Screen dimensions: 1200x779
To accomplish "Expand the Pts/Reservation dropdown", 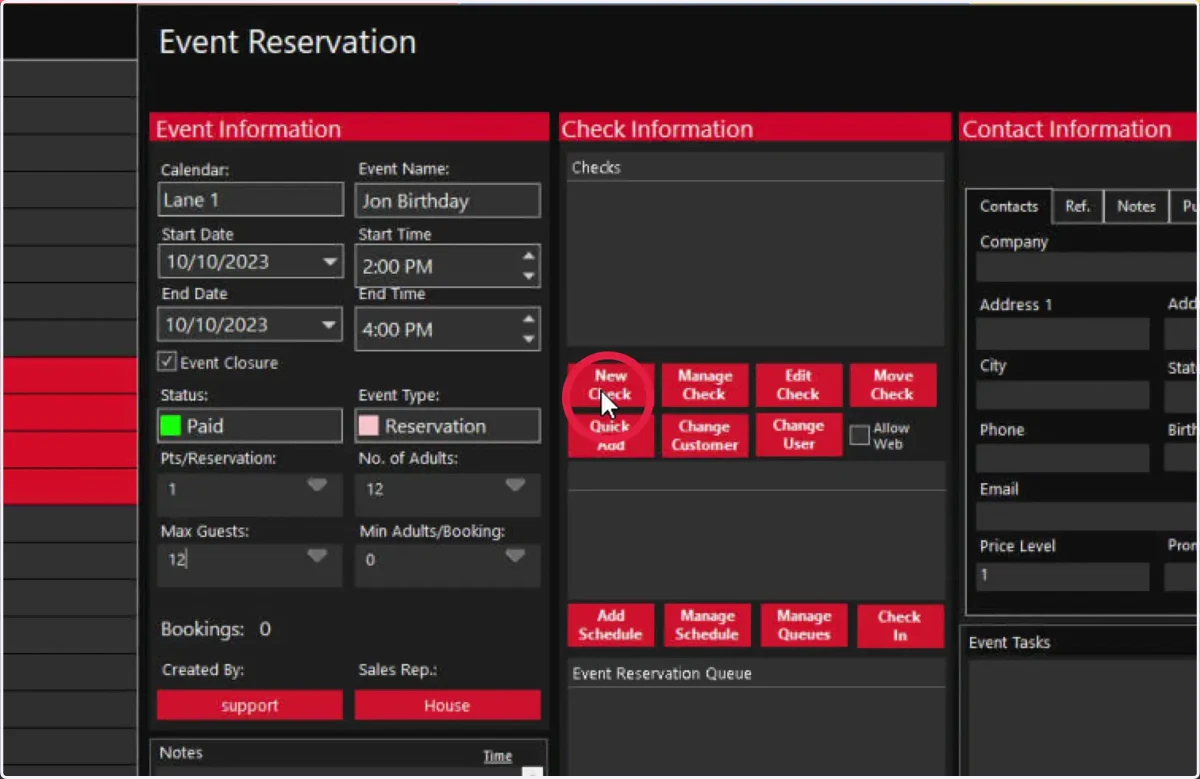I will pos(317,485).
